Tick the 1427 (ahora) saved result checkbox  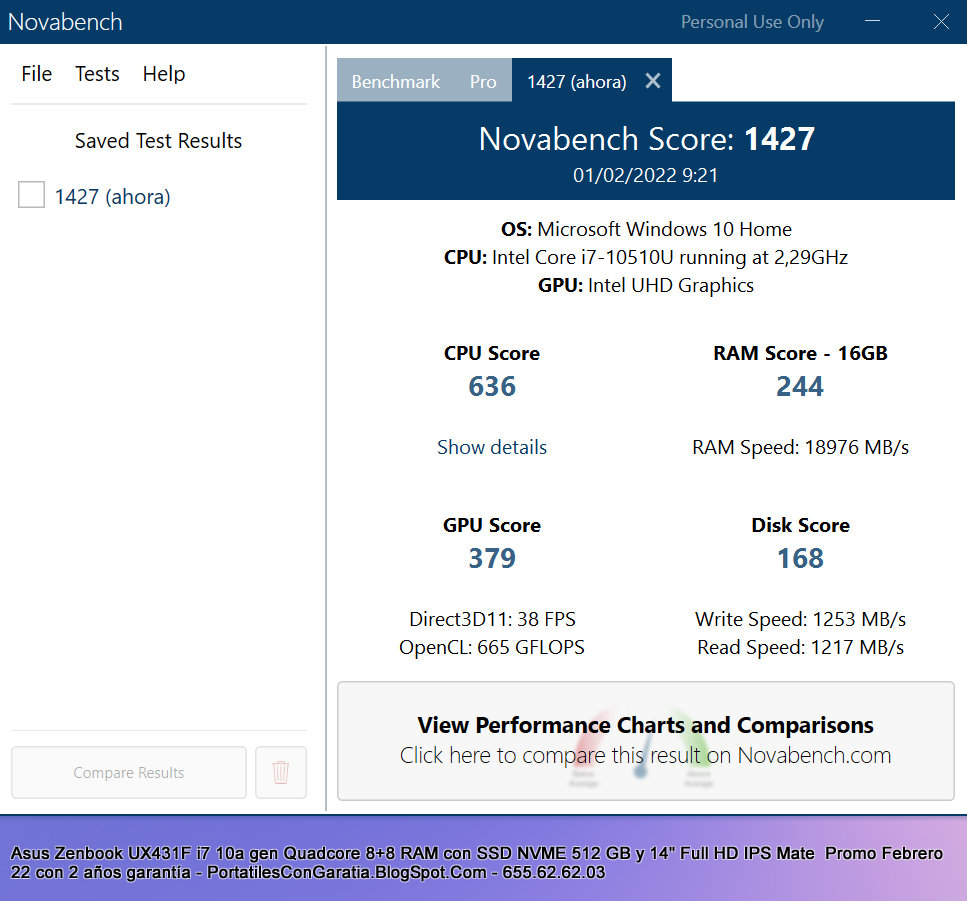tap(31, 194)
